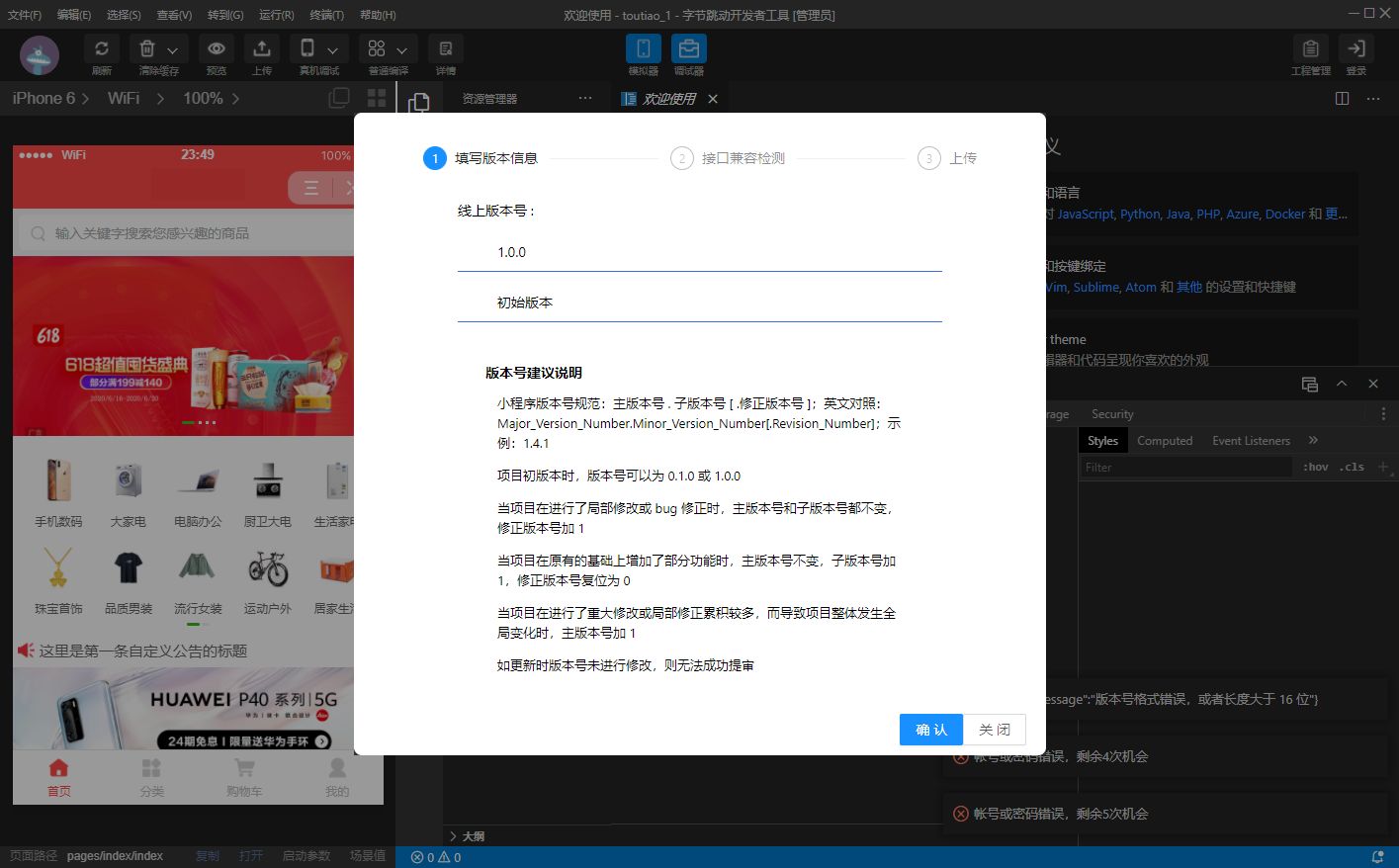
Task: Click the version number field showing 1.0.0
Action: tap(699, 253)
